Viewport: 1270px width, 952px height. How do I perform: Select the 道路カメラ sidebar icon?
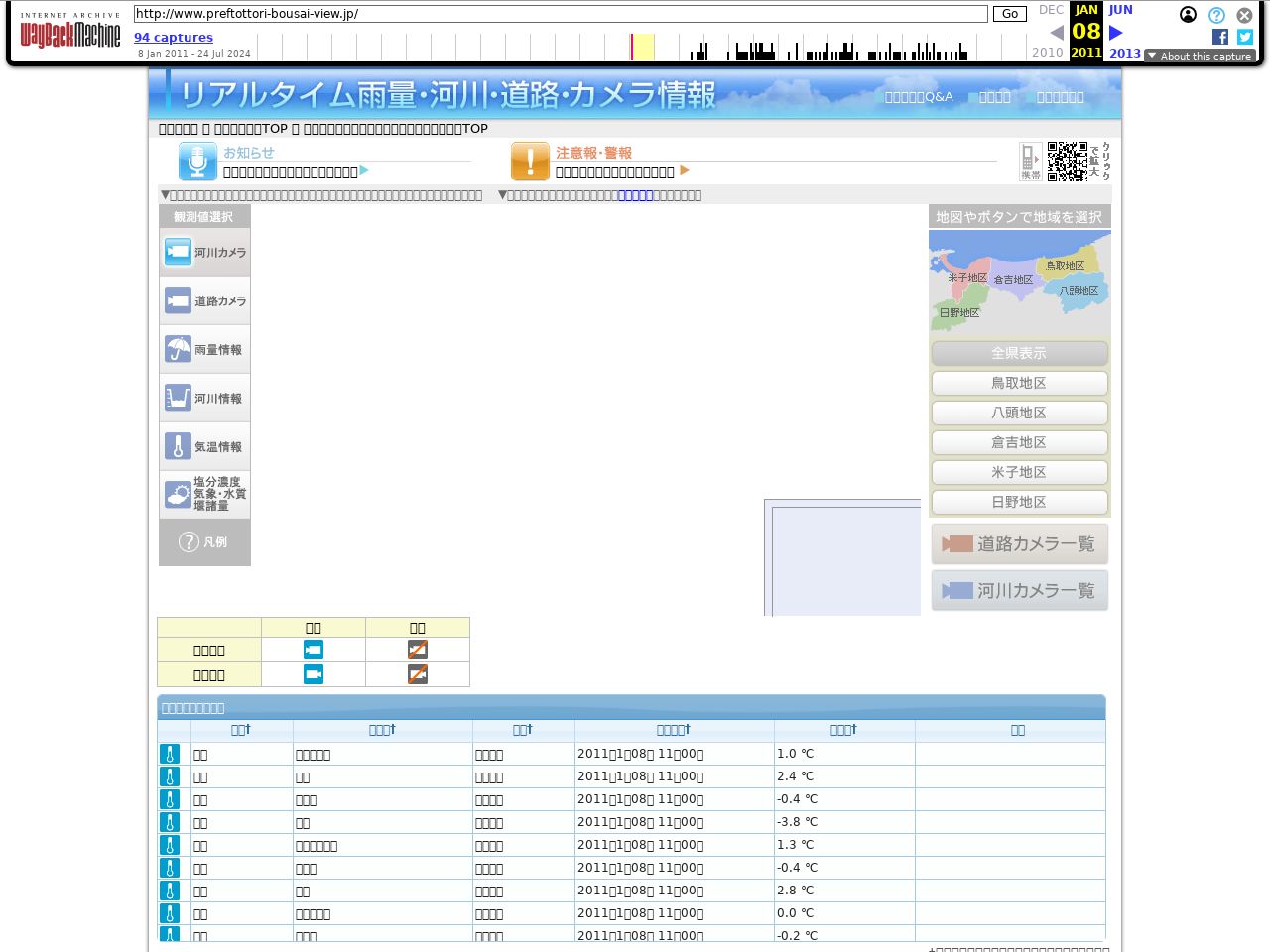click(179, 300)
